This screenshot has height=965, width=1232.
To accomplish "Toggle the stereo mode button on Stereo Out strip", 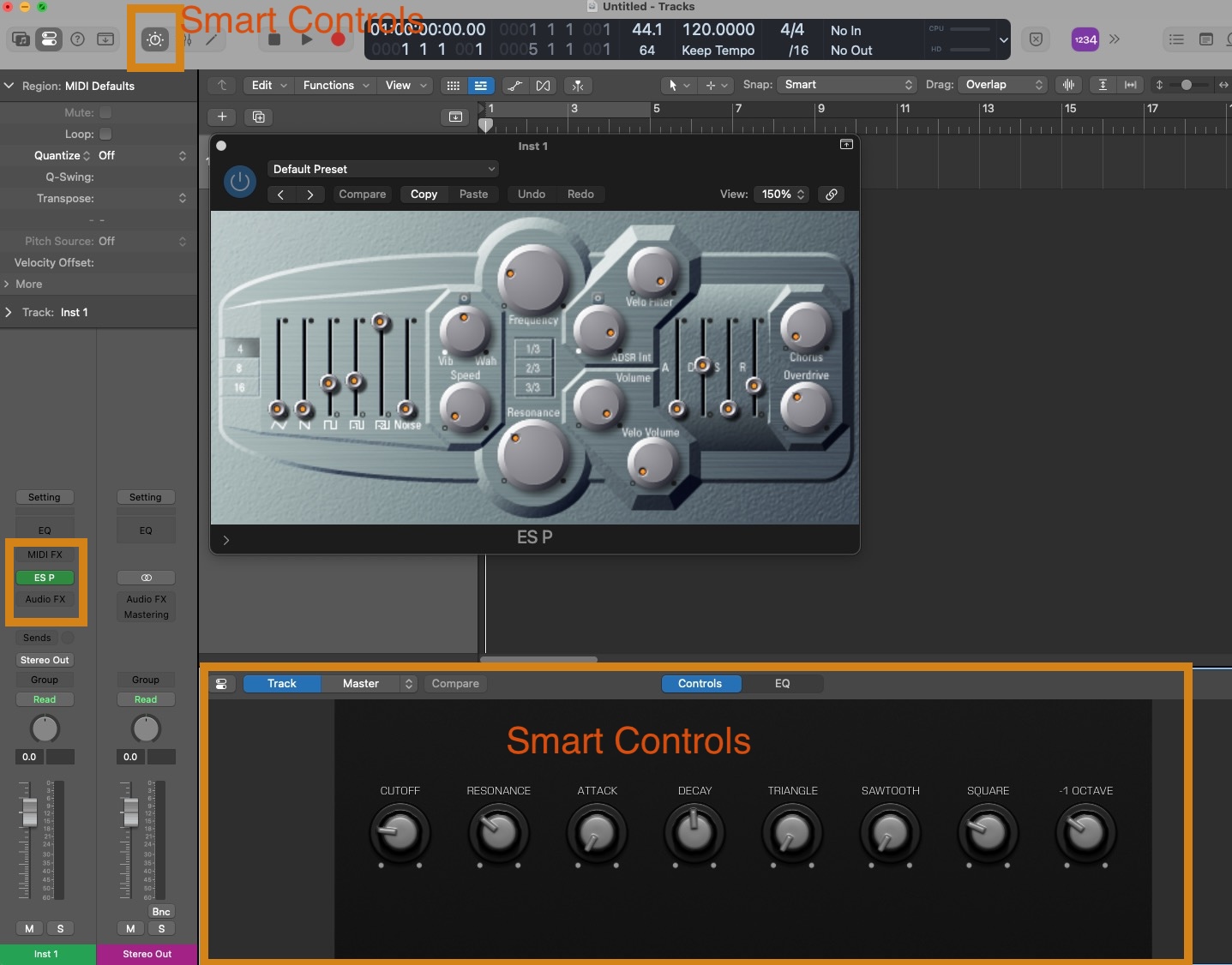I will coord(146,578).
